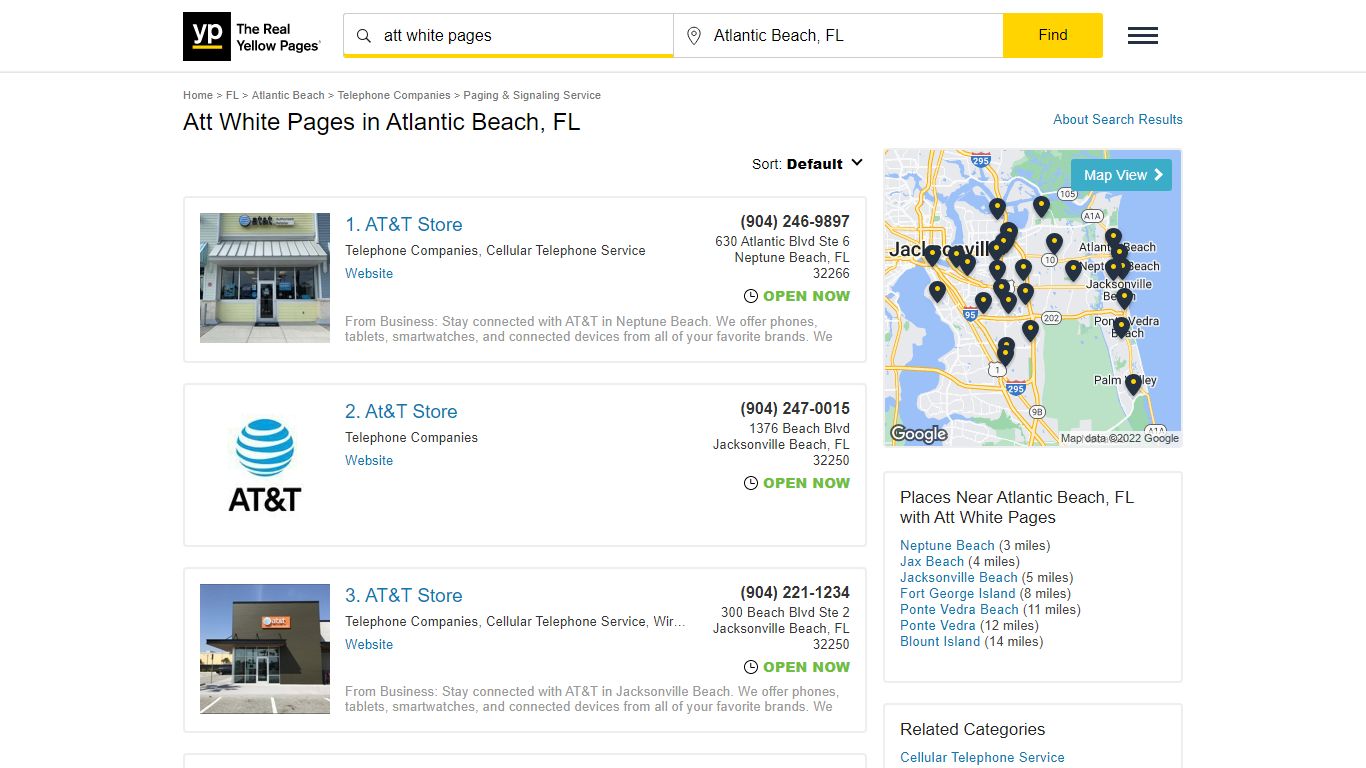Open Jacksonville Beach nearby place link
The height and width of the screenshot is (768, 1366).
958,577
